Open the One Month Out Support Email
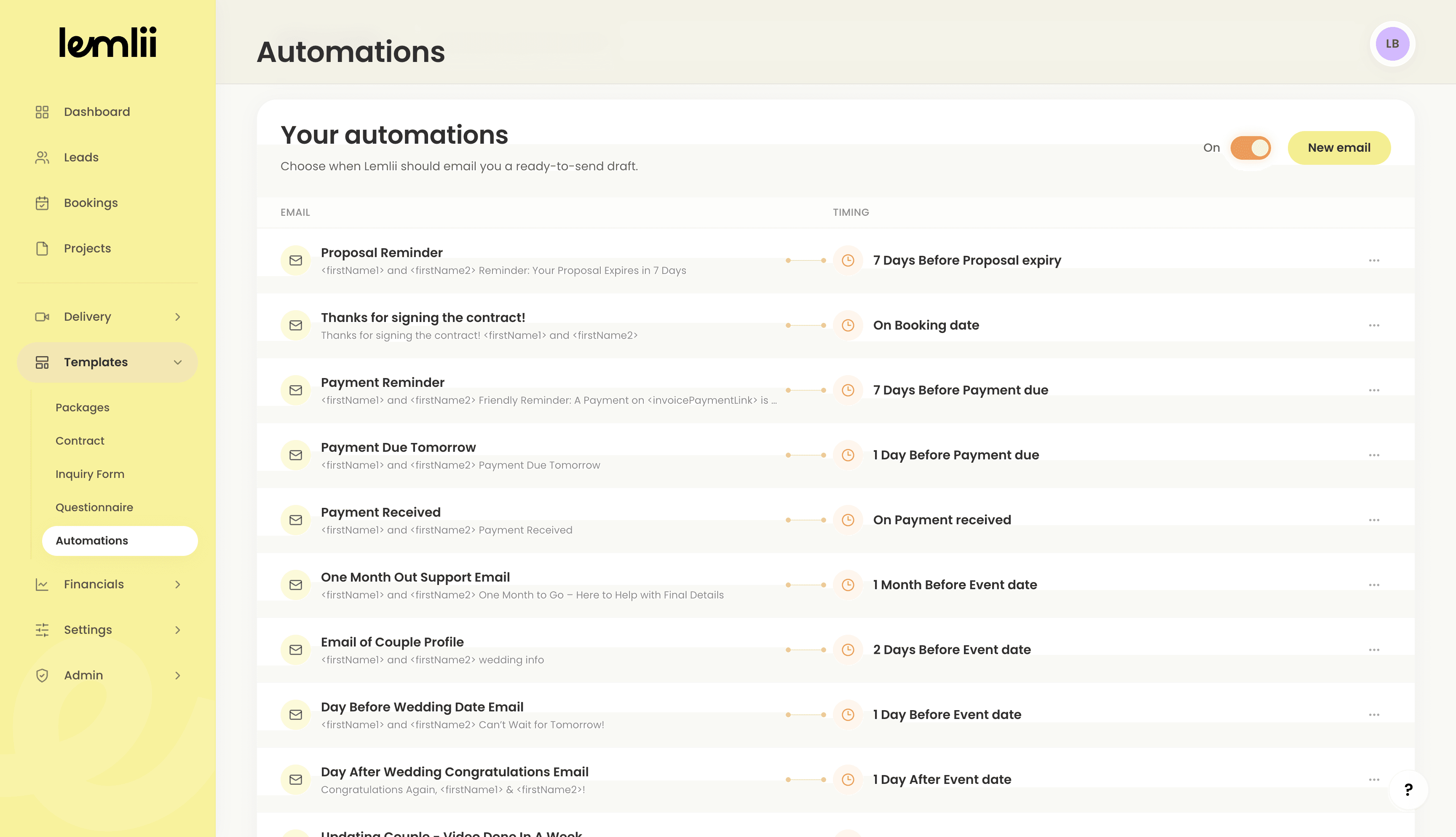The image size is (1456, 837). coord(415,577)
